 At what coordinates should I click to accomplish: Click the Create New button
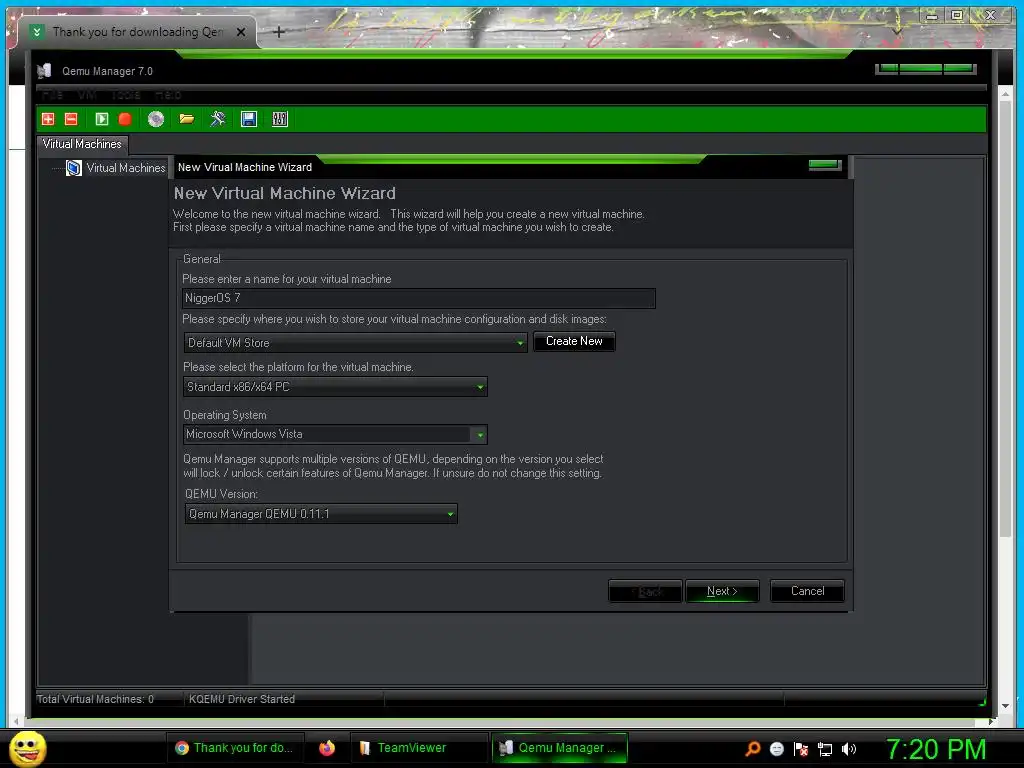[574, 341]
